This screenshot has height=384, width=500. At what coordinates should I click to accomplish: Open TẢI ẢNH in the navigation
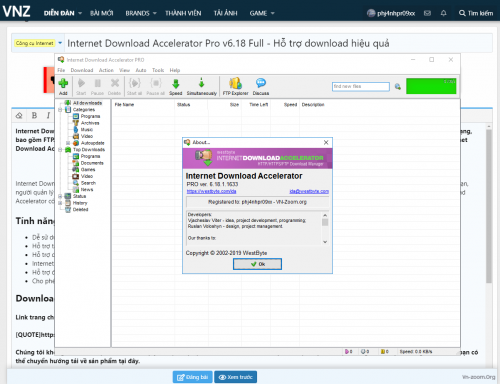225,13
